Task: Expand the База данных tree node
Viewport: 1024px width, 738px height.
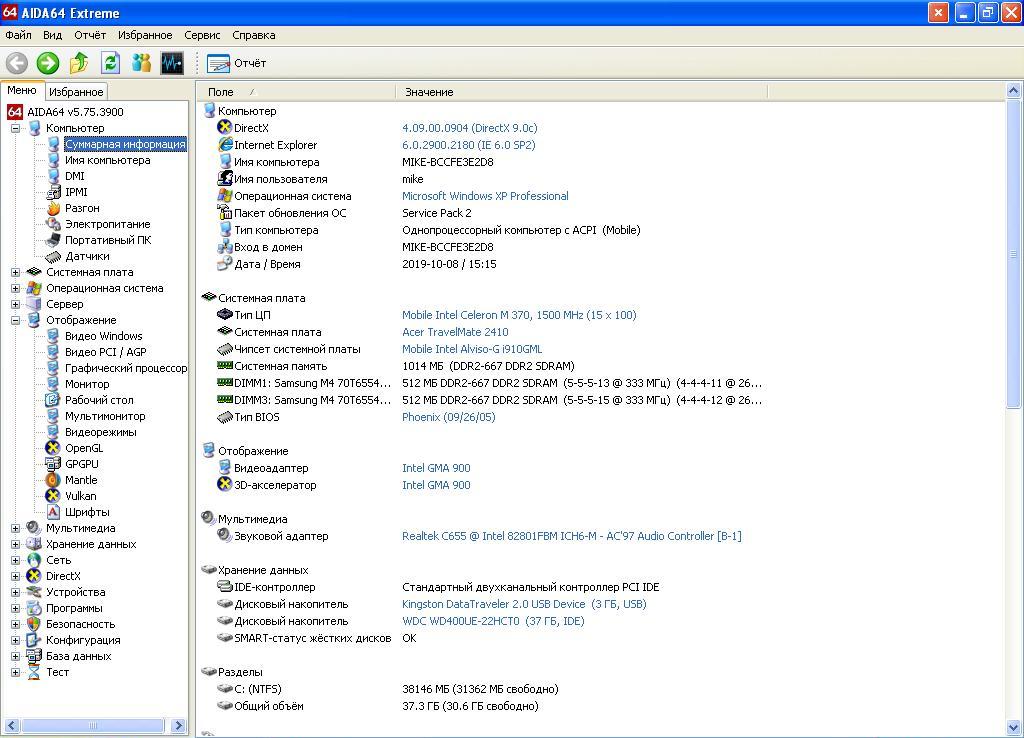Action: click(x=15, y=656)
